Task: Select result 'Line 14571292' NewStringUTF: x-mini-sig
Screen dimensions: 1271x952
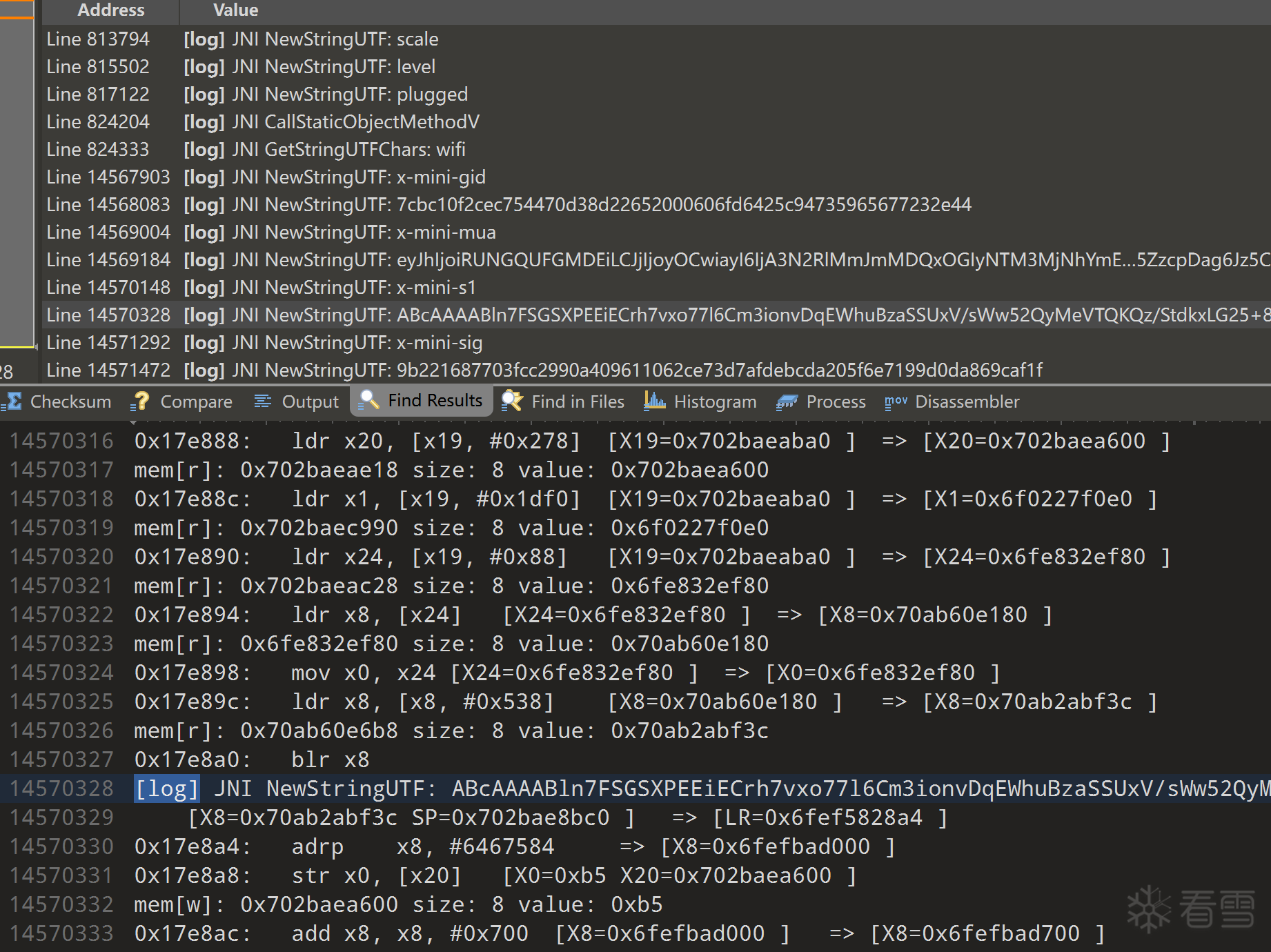Action: [x=656, y=343]
